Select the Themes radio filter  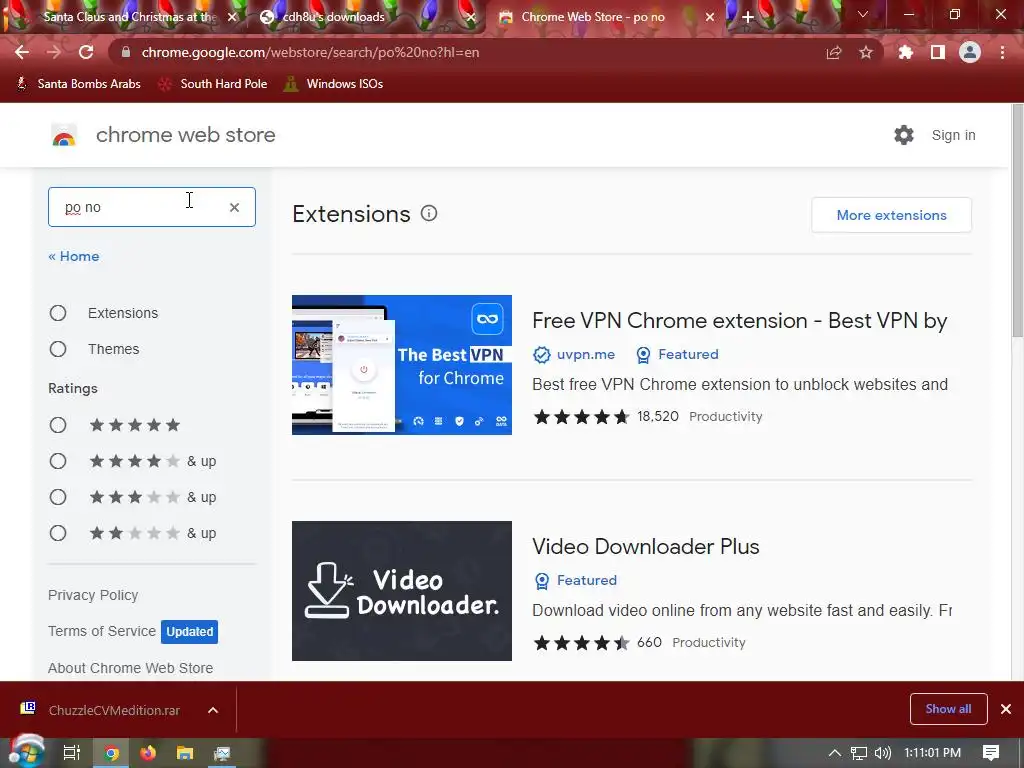coord(58,349)
